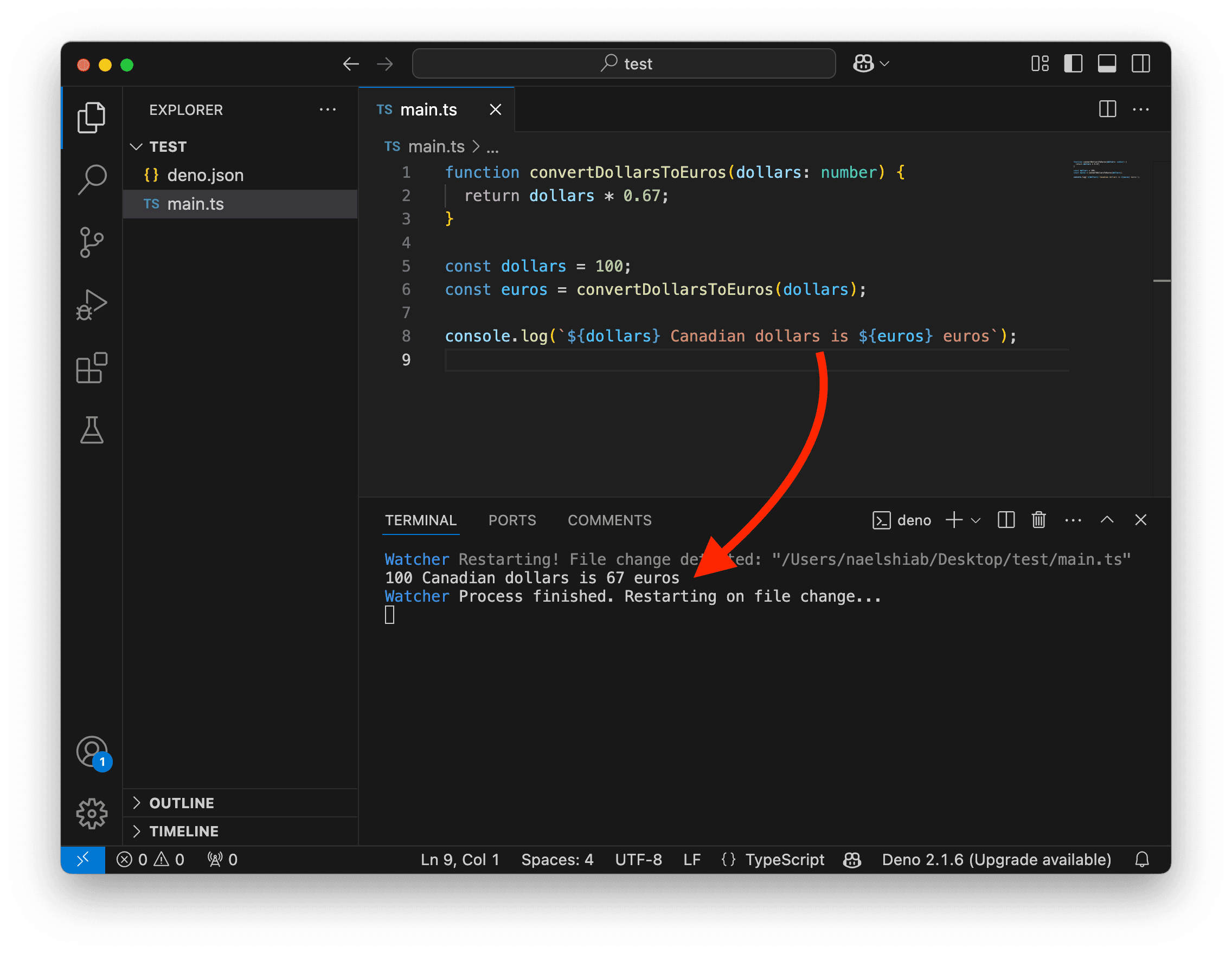Open a remote window from status bar

click(x=83, y=859)
